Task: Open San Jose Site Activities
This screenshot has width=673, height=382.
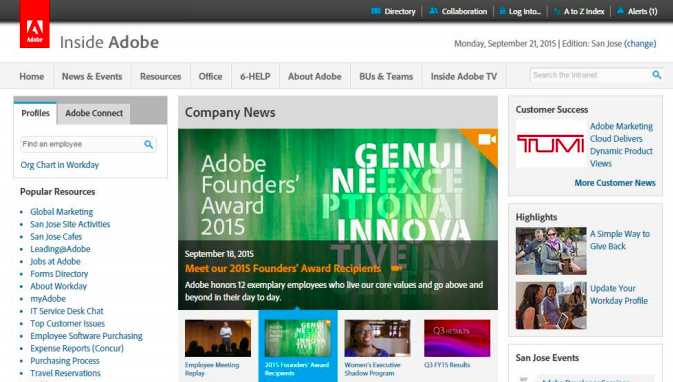Action: (70, 224)
